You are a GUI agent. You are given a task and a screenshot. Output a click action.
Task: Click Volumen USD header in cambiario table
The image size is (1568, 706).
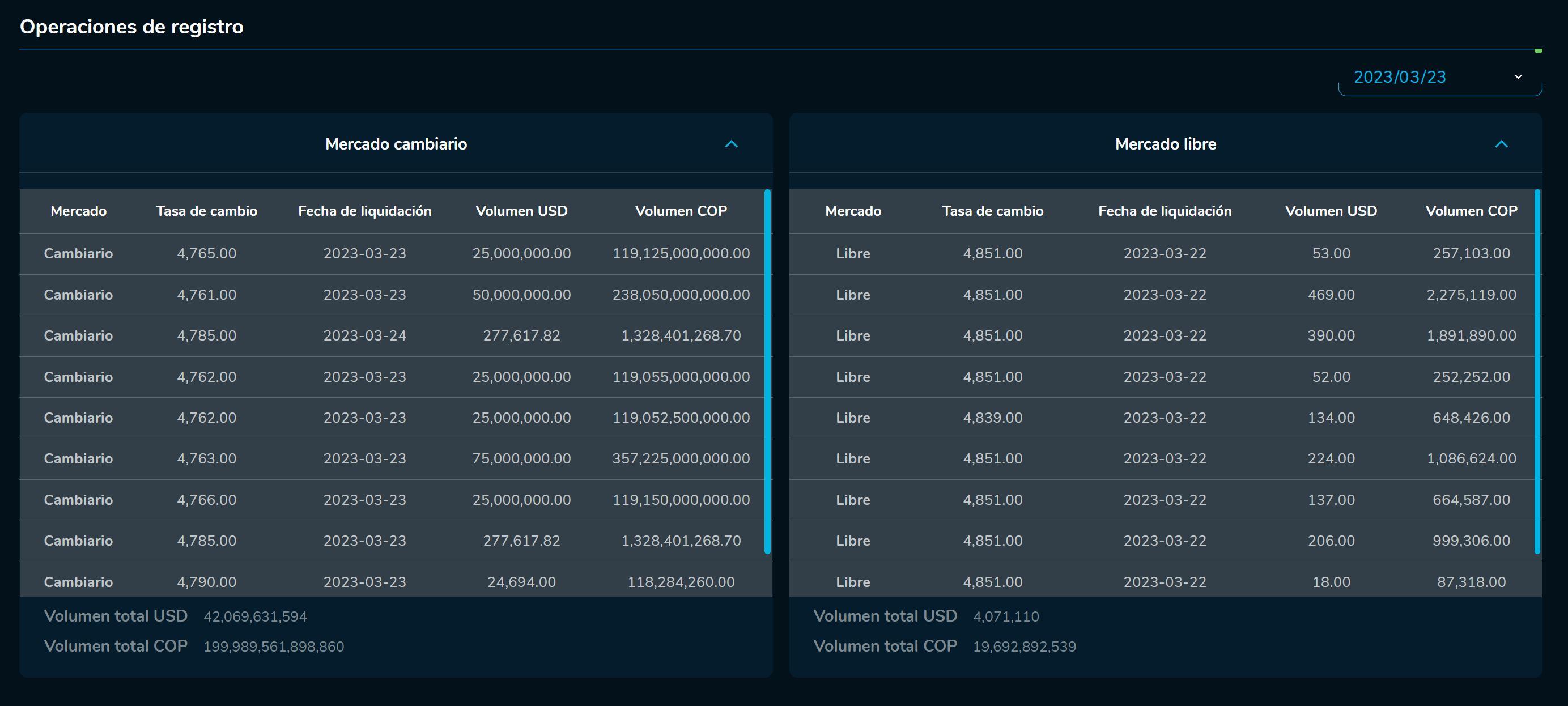click(521, 211)
